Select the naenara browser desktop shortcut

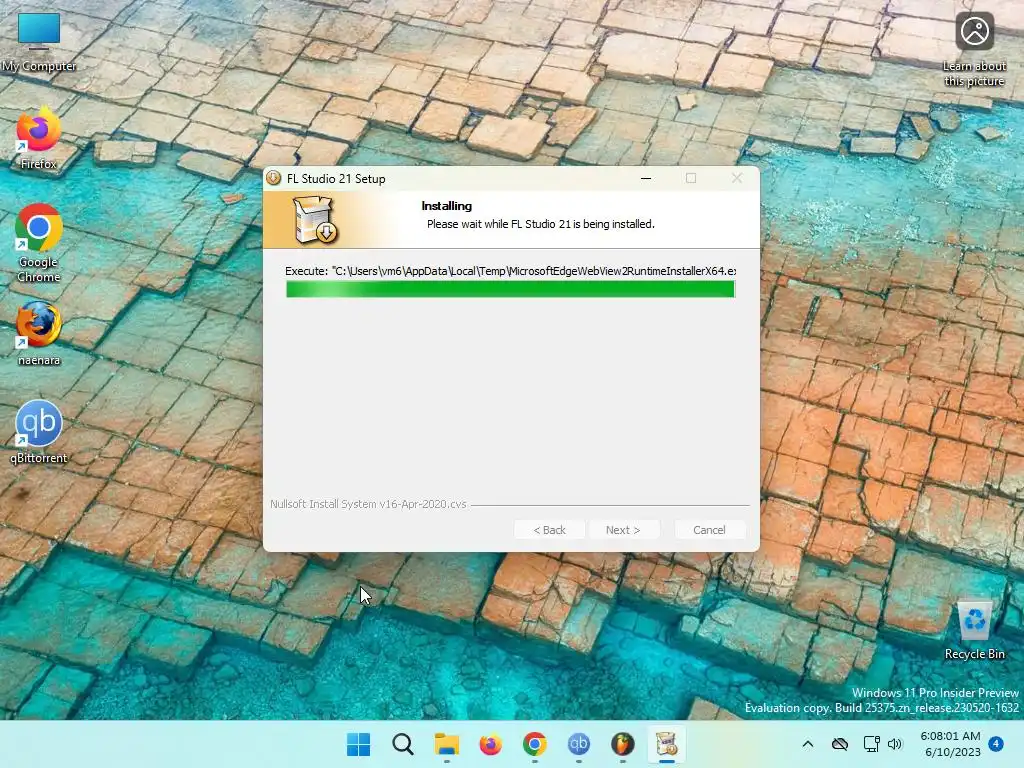click(x=39, y=334)
